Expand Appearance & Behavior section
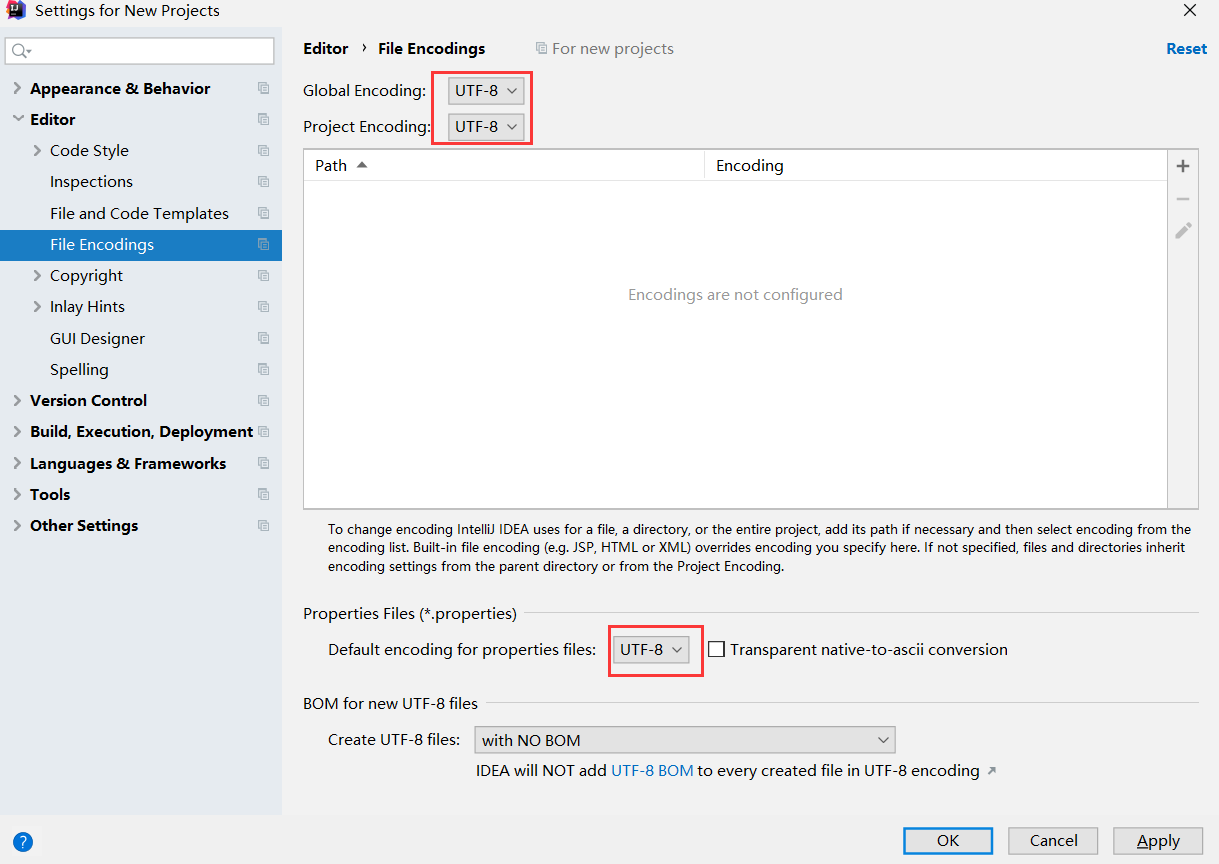Viewport: 1219px width, 864px height. point(17,88)
